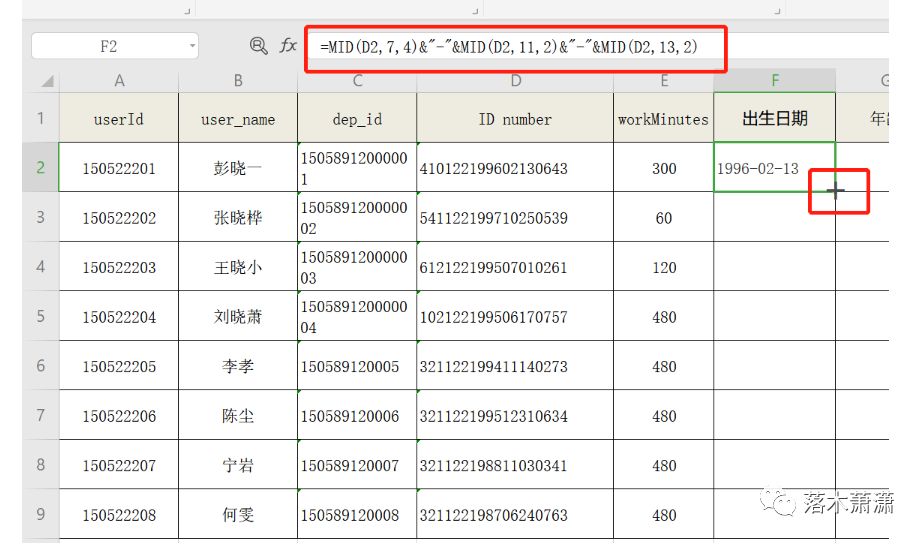Select ID number 410122199602130643
The width and height of the screenshot is (924, 543).
point(515,168)
